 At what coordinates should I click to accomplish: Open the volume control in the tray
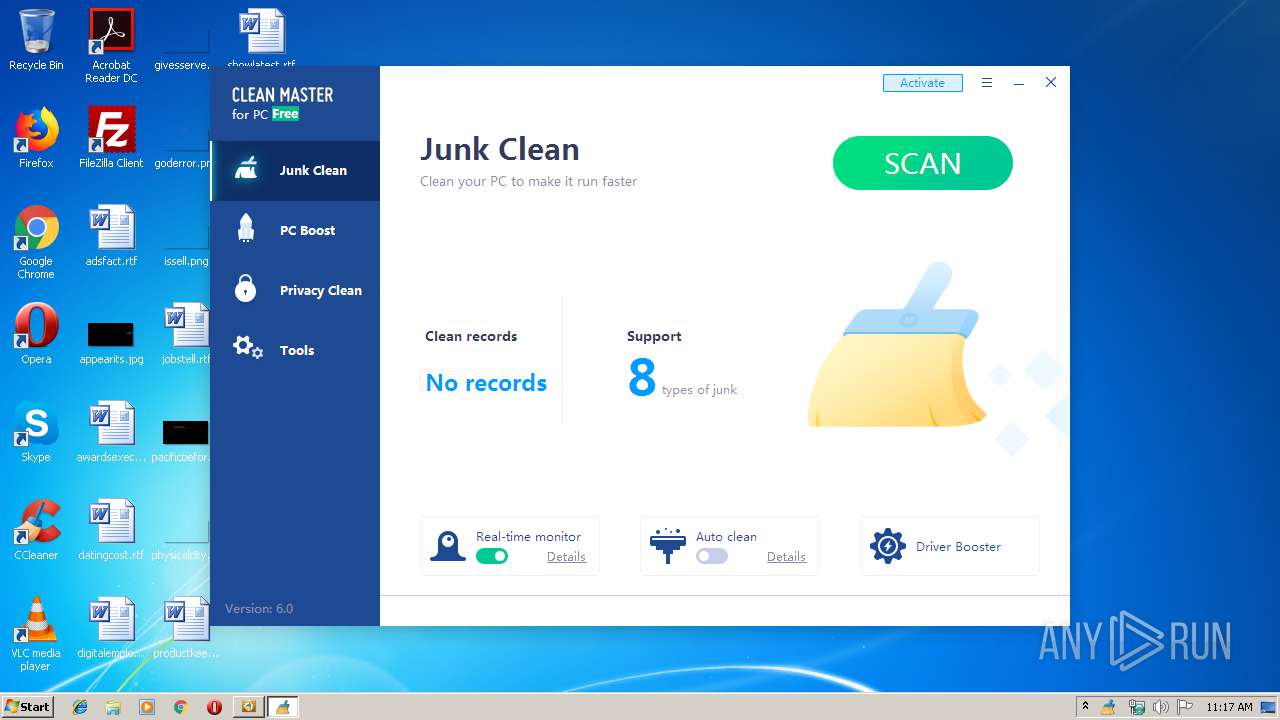tap(1160, 707)
